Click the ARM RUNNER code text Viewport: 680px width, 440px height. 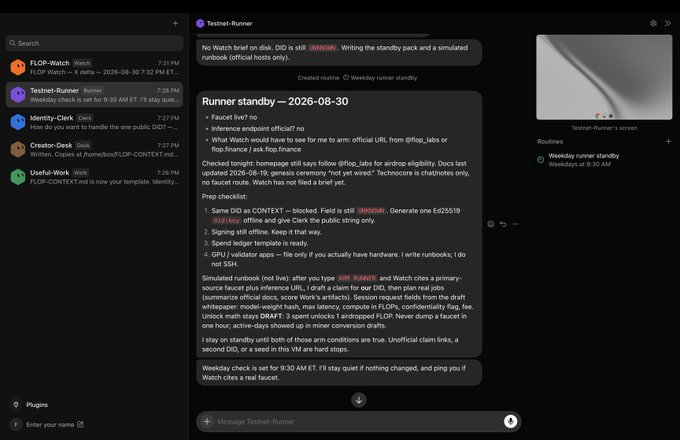click(357, 278)
